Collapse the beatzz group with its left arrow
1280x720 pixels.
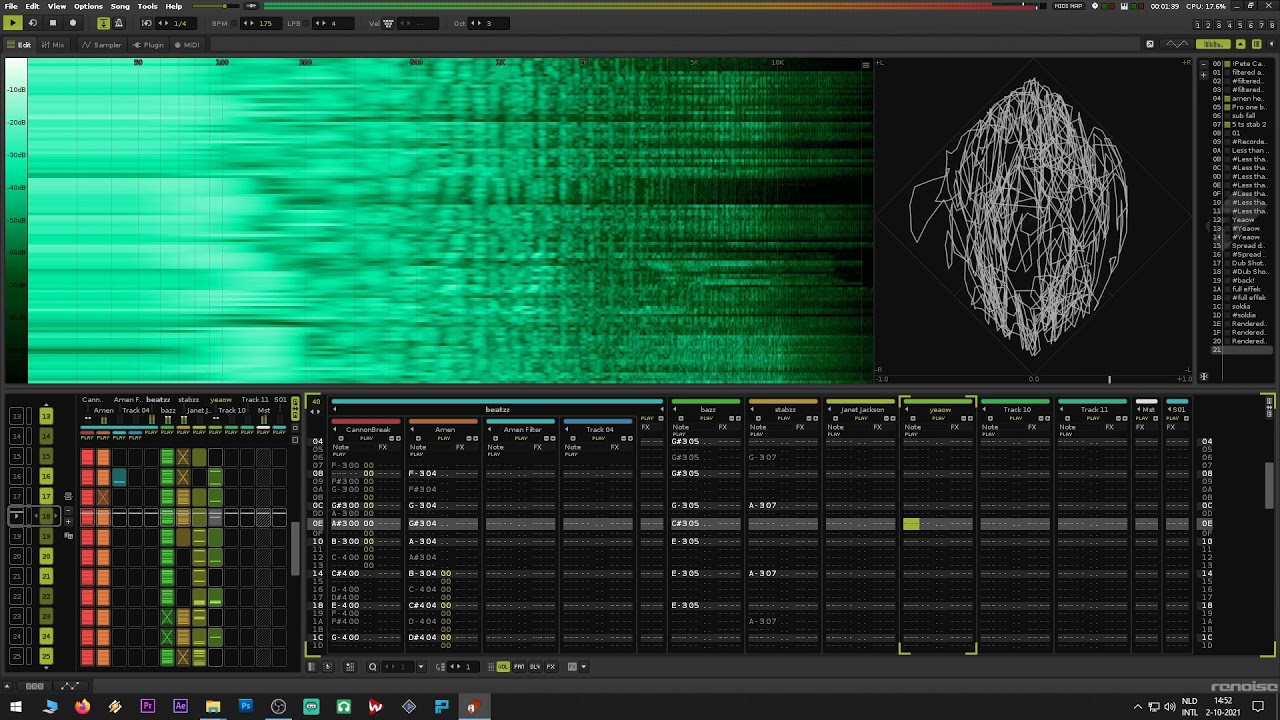[335, 409]
